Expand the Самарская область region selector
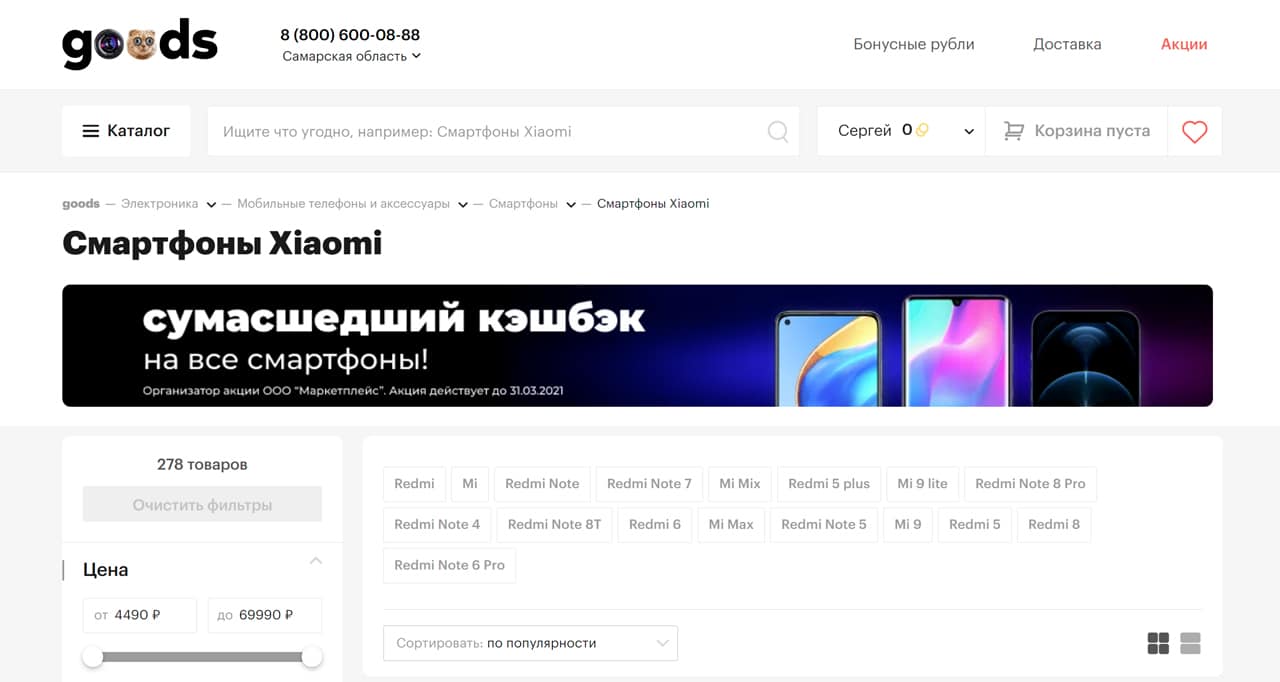Viewport: 1280px width, 682px height. (x=351, y=56)
